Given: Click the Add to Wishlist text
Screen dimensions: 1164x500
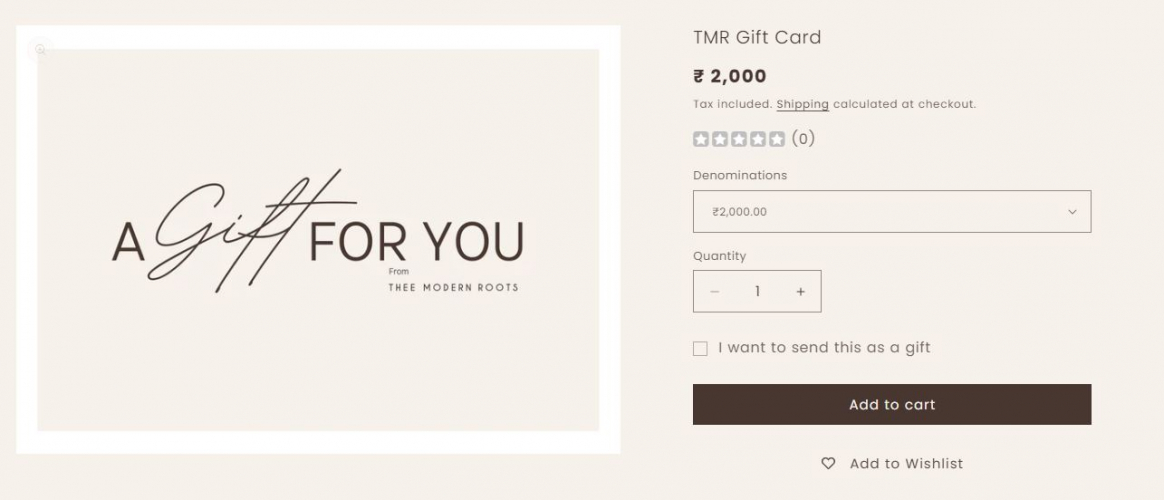Looking at the screenshot, I should coord(906,463).
